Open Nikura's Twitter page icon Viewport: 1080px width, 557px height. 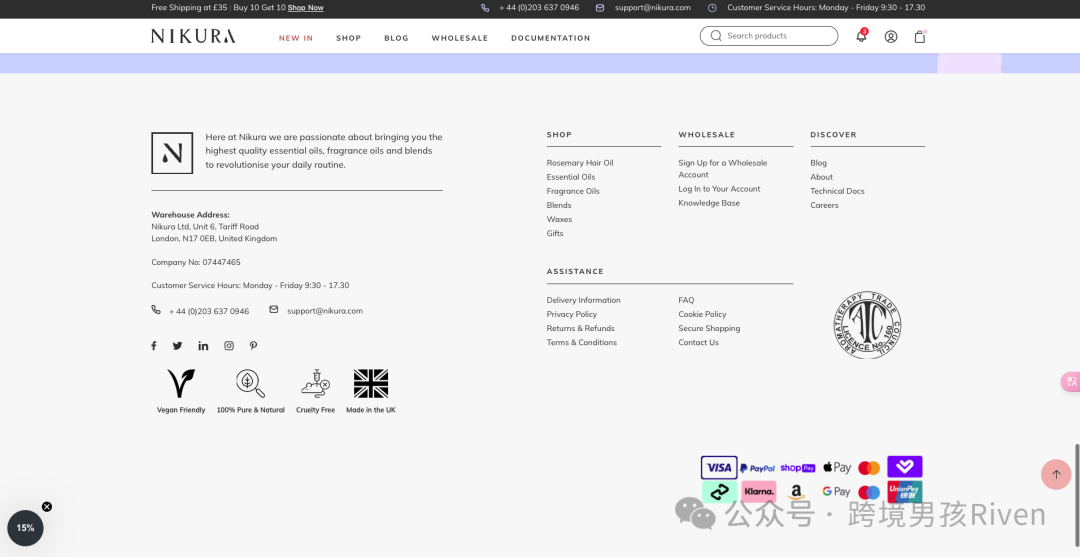click(177, 346)
